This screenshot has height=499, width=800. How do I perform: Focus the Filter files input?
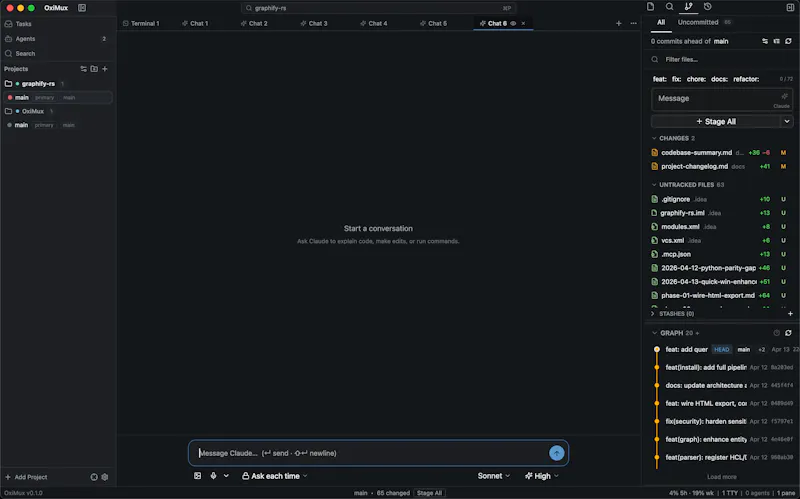[x=721, y=60]
